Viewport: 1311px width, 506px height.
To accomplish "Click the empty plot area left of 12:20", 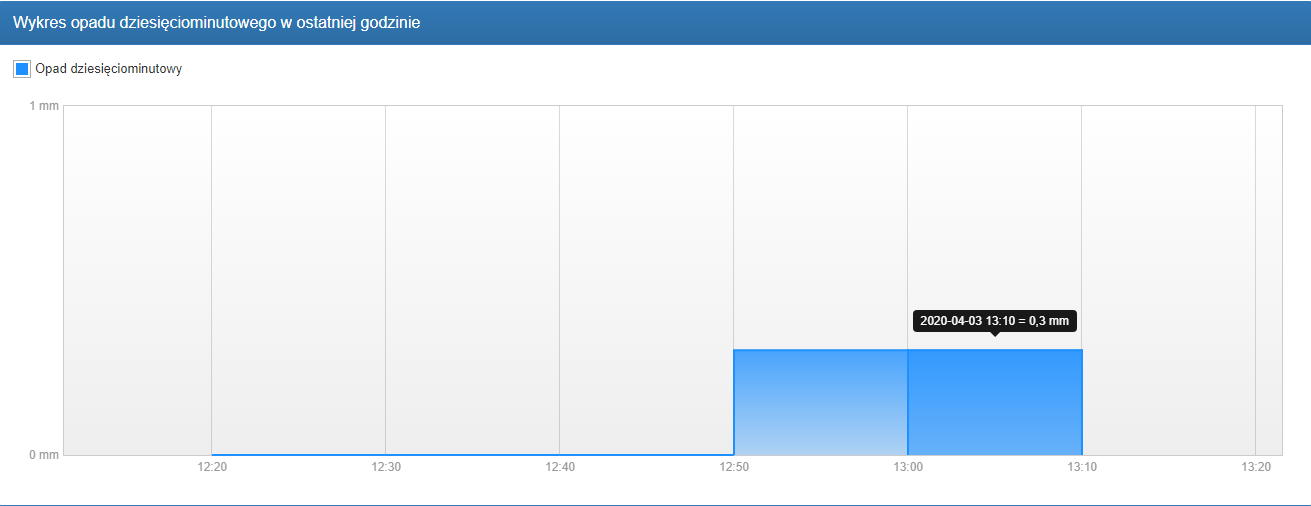I will pos(137,280).
